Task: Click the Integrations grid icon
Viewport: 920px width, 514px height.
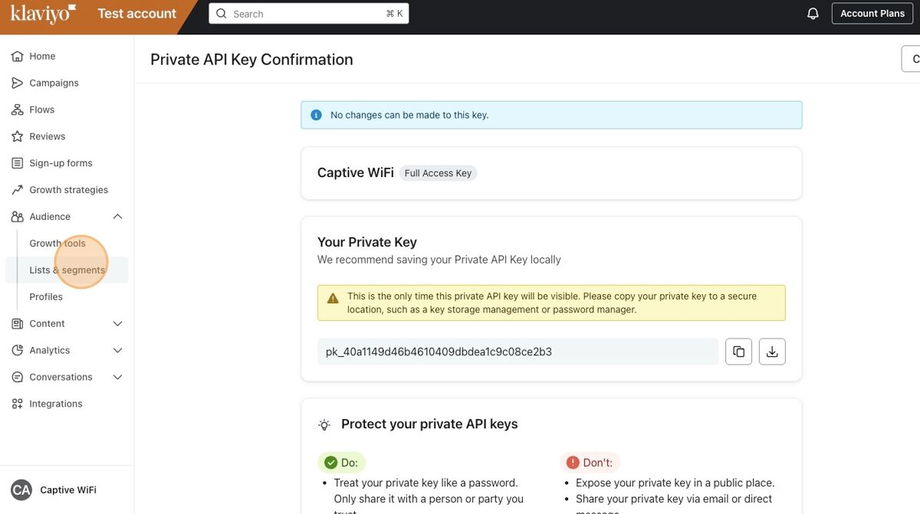Action: (17, 404)
